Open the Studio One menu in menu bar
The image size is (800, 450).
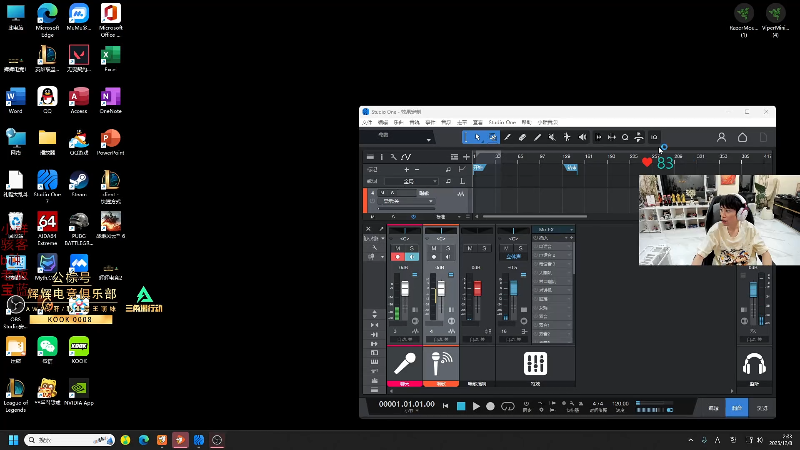coord(502,121)
